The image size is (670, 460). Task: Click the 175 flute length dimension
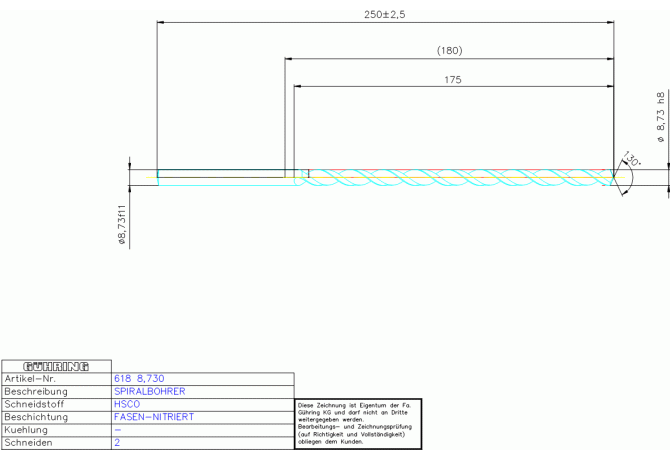[451, 79]
